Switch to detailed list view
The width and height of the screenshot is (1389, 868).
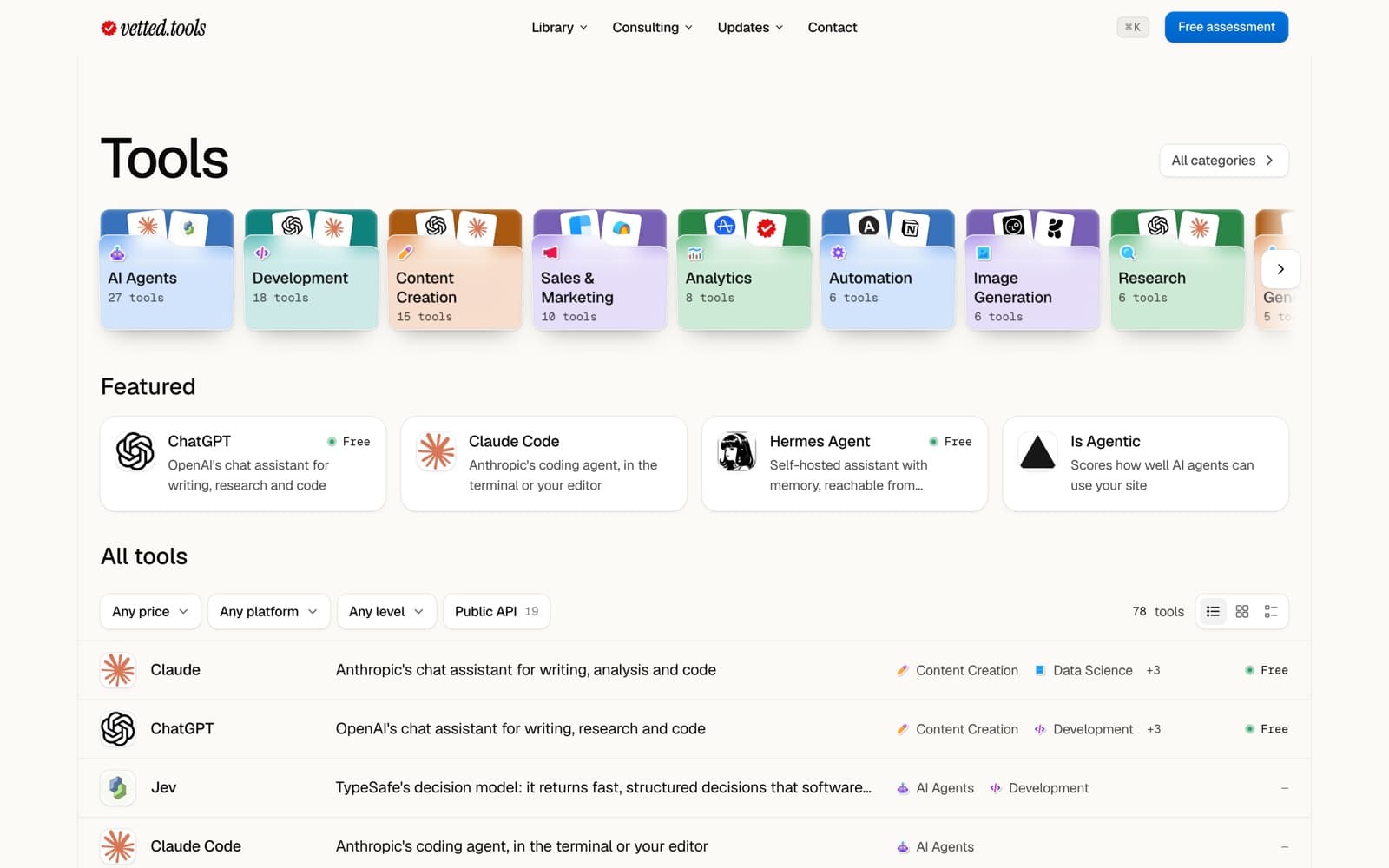point(1271,611)
